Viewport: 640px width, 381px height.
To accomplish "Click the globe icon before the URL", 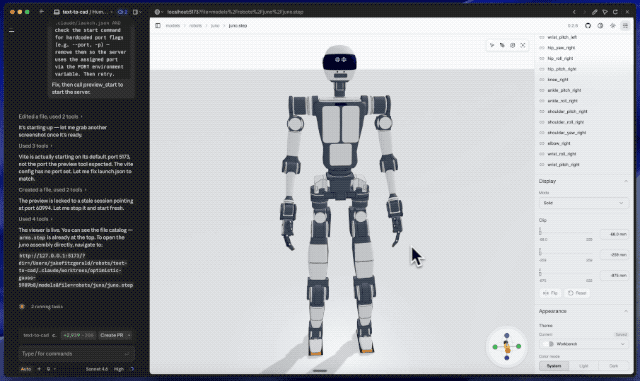I will coord(157,12).
